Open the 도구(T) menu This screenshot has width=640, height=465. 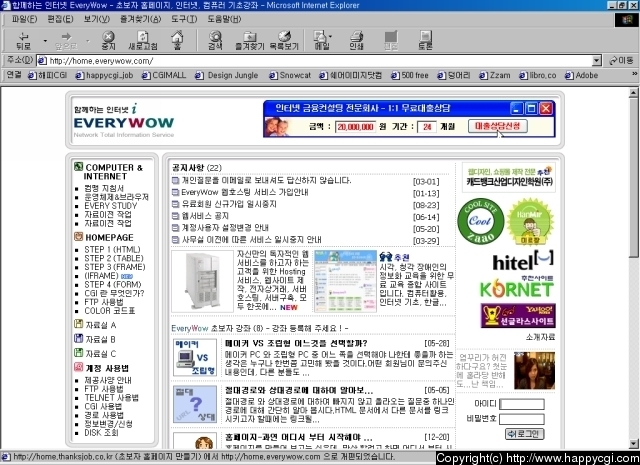pos(184,19)
